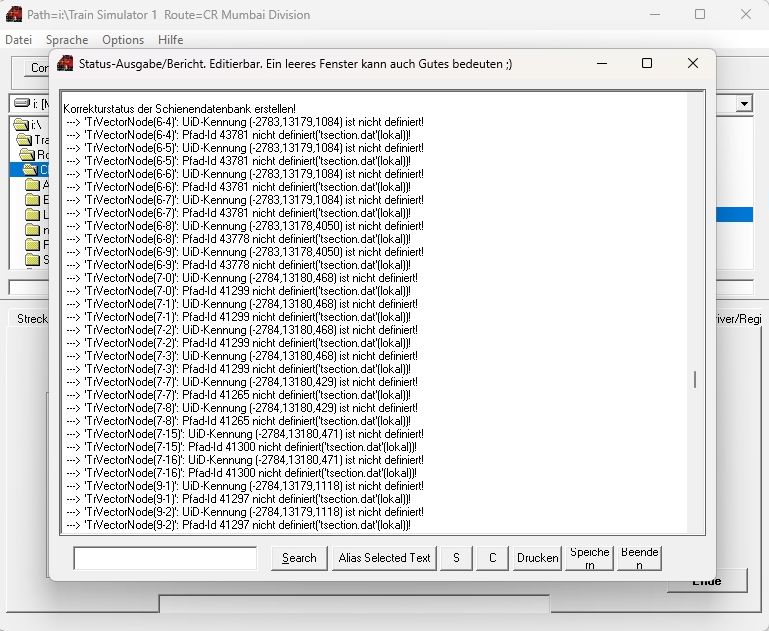Click the Speichern button
The height and width of the screenshot is (631, 769).
(x=590, y=558)
